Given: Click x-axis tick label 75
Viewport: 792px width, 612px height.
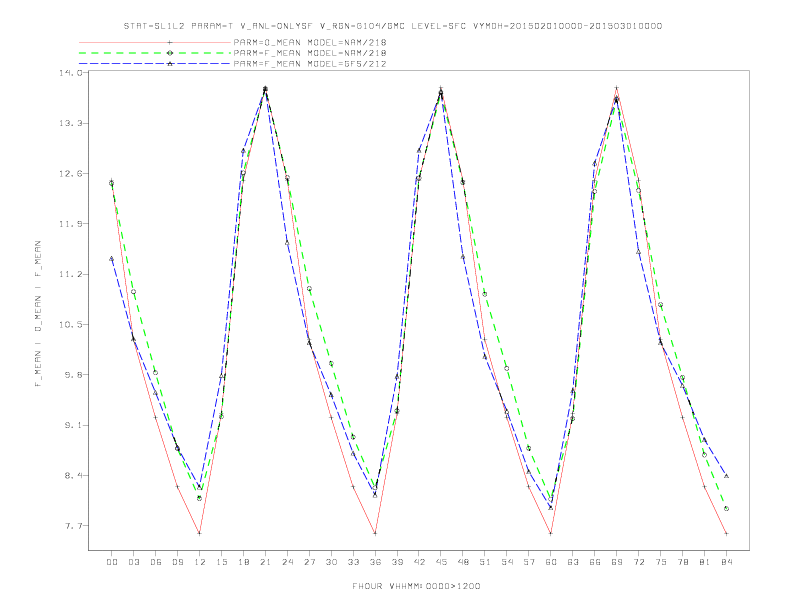Looking at the screenshot, I should coord(661,562).
